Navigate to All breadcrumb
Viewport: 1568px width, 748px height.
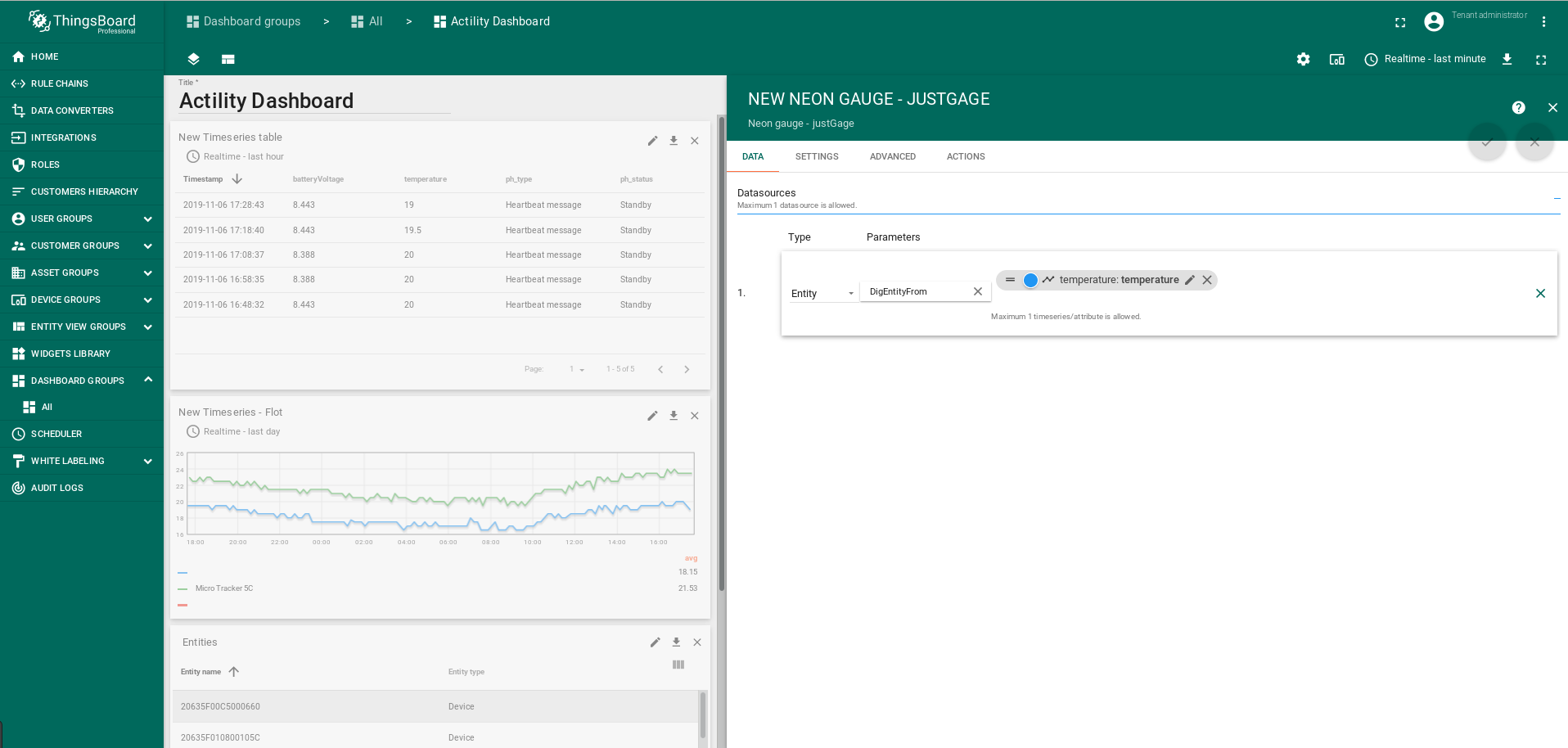(367, 21)
